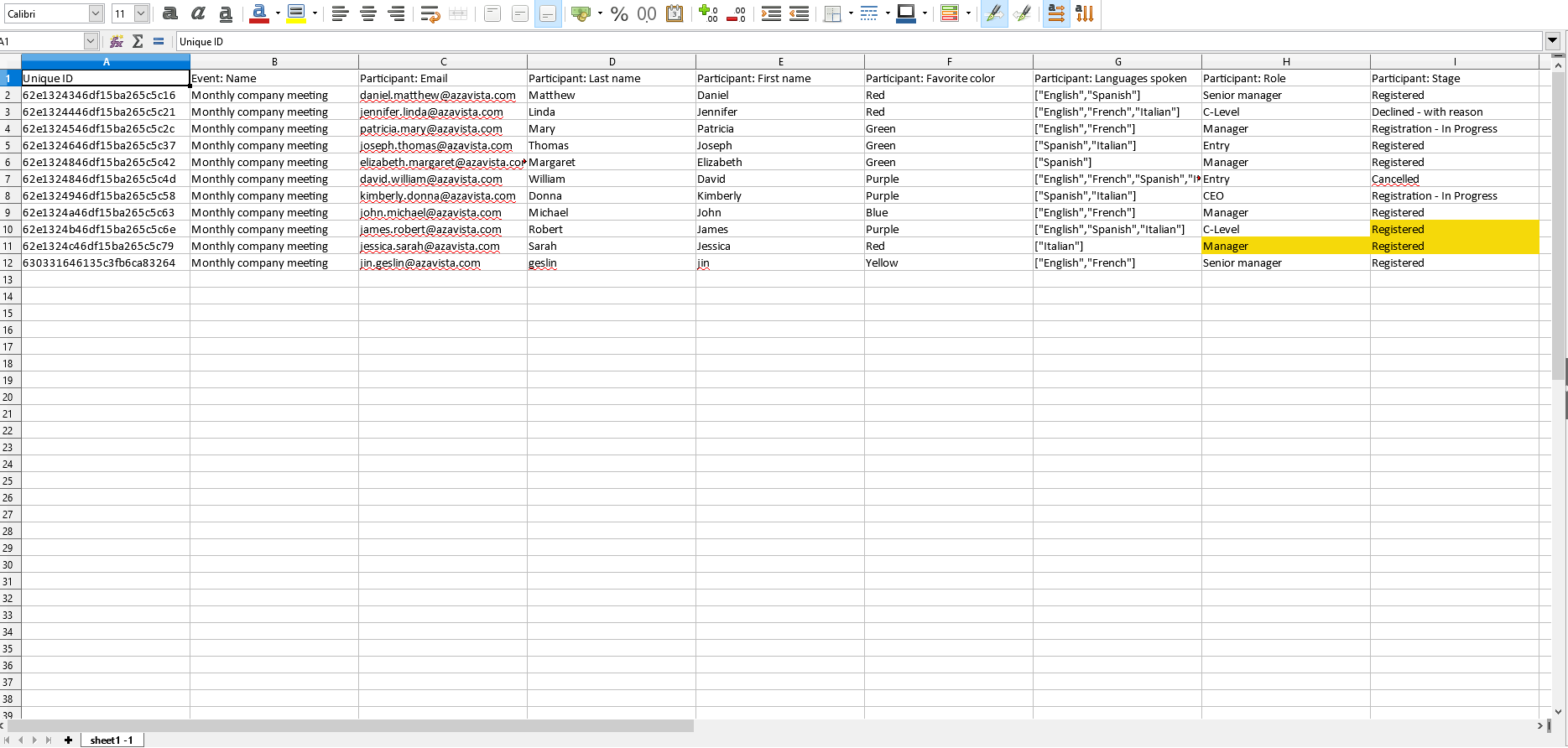Toggle wrap text in cell
Viewport: 1568px width, 748px height.
point(430,13)
